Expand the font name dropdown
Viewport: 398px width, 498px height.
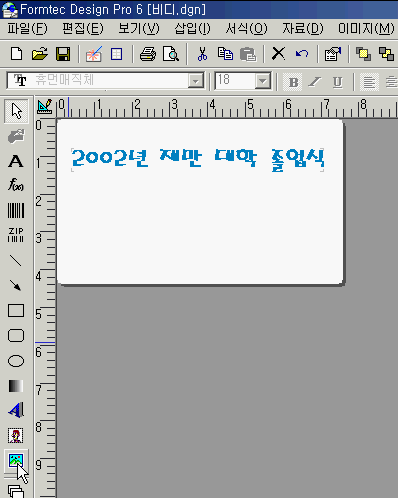point(195,81)
